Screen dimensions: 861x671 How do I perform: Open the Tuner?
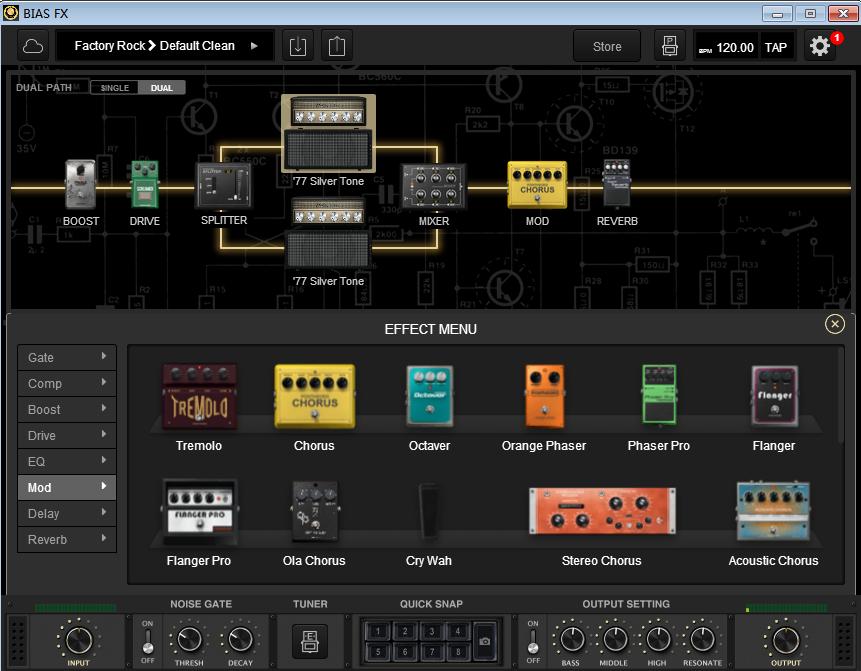pos(310,641)
